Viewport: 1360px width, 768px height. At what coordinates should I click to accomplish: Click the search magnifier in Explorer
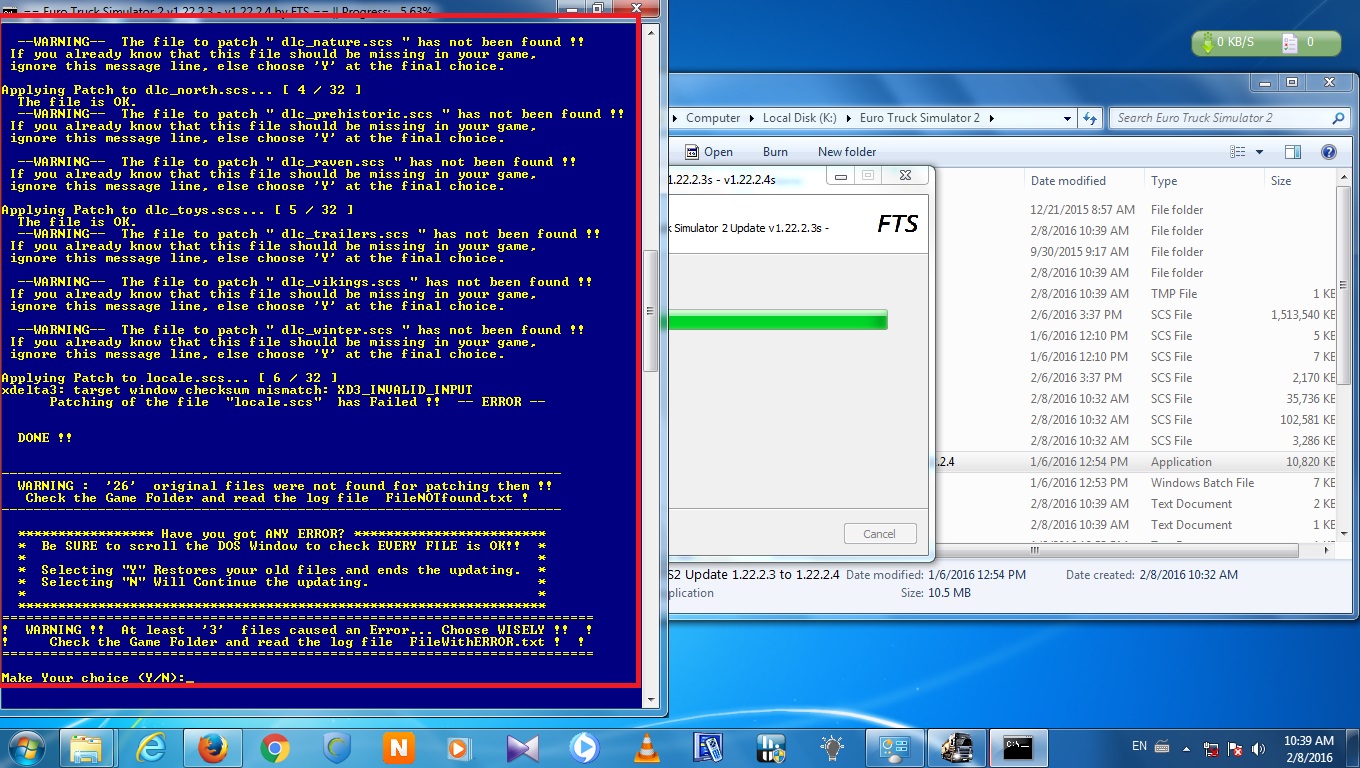(1340, 118)
